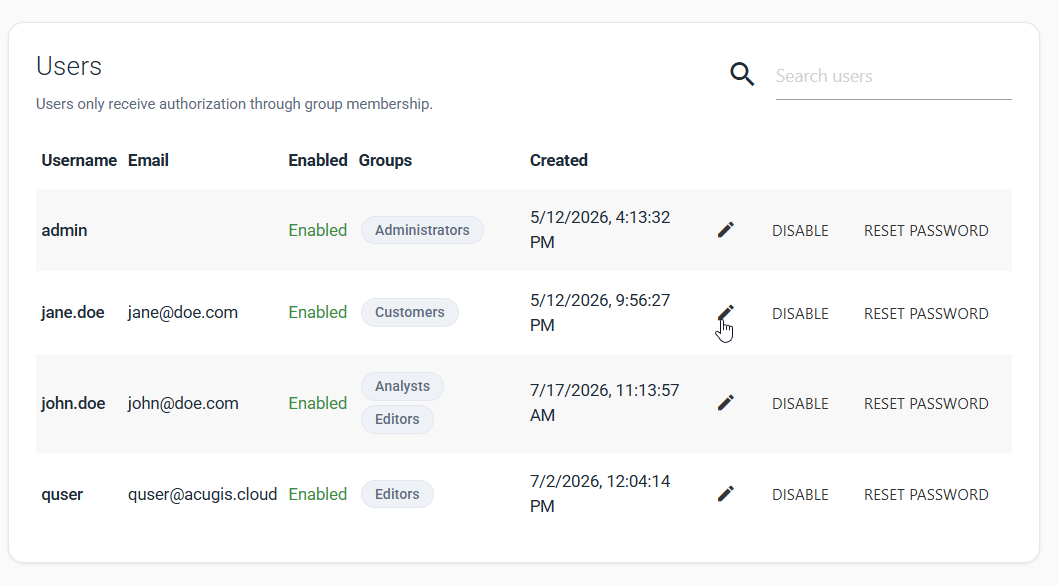Select the admin username cell
The width and height of the screenshot is (1059, 585).
click(x=64, y=230)
